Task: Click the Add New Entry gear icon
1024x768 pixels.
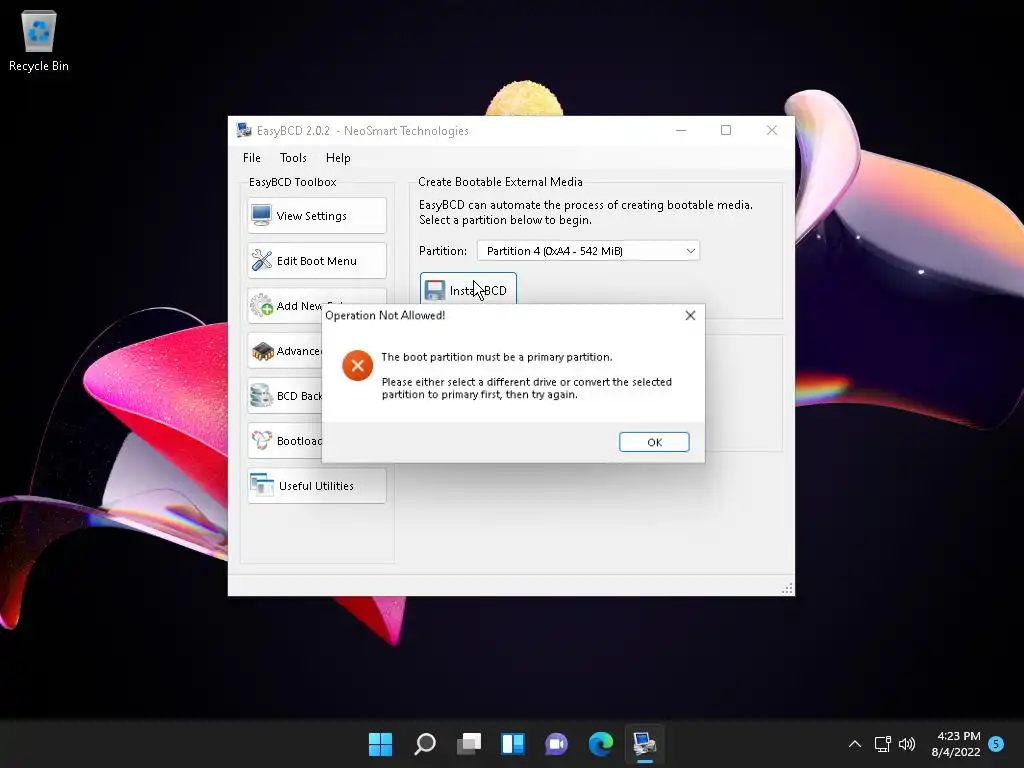Action: 261,305
